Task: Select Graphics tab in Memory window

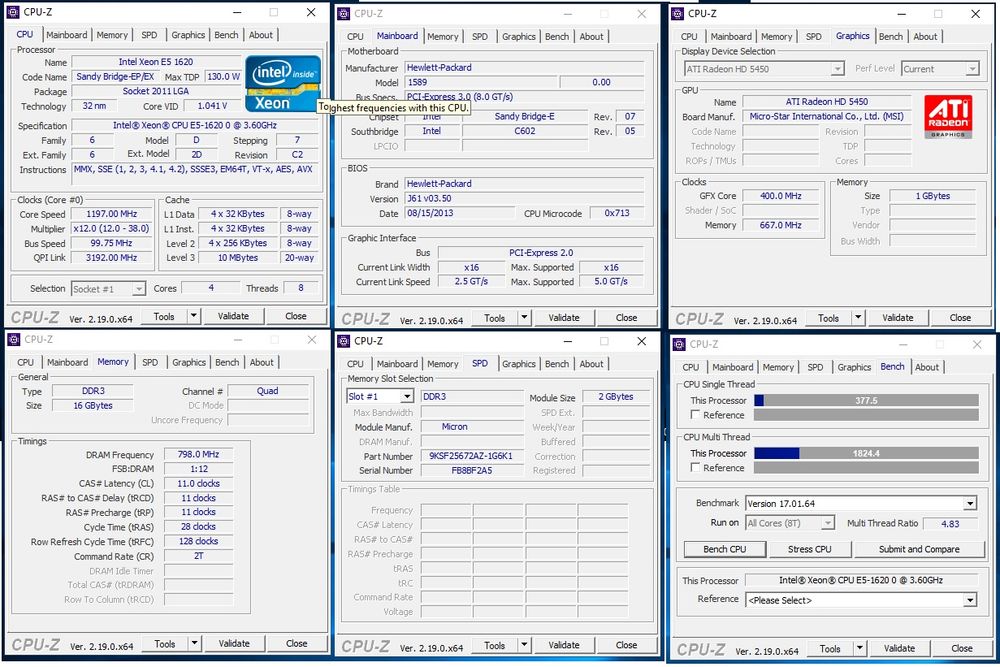Action: pos(189,362)
